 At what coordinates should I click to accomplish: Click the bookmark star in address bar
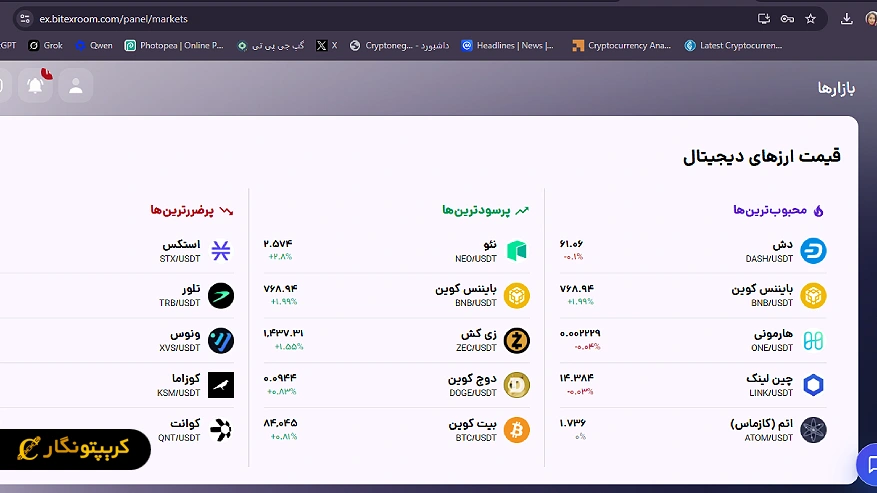click(810, 19)
